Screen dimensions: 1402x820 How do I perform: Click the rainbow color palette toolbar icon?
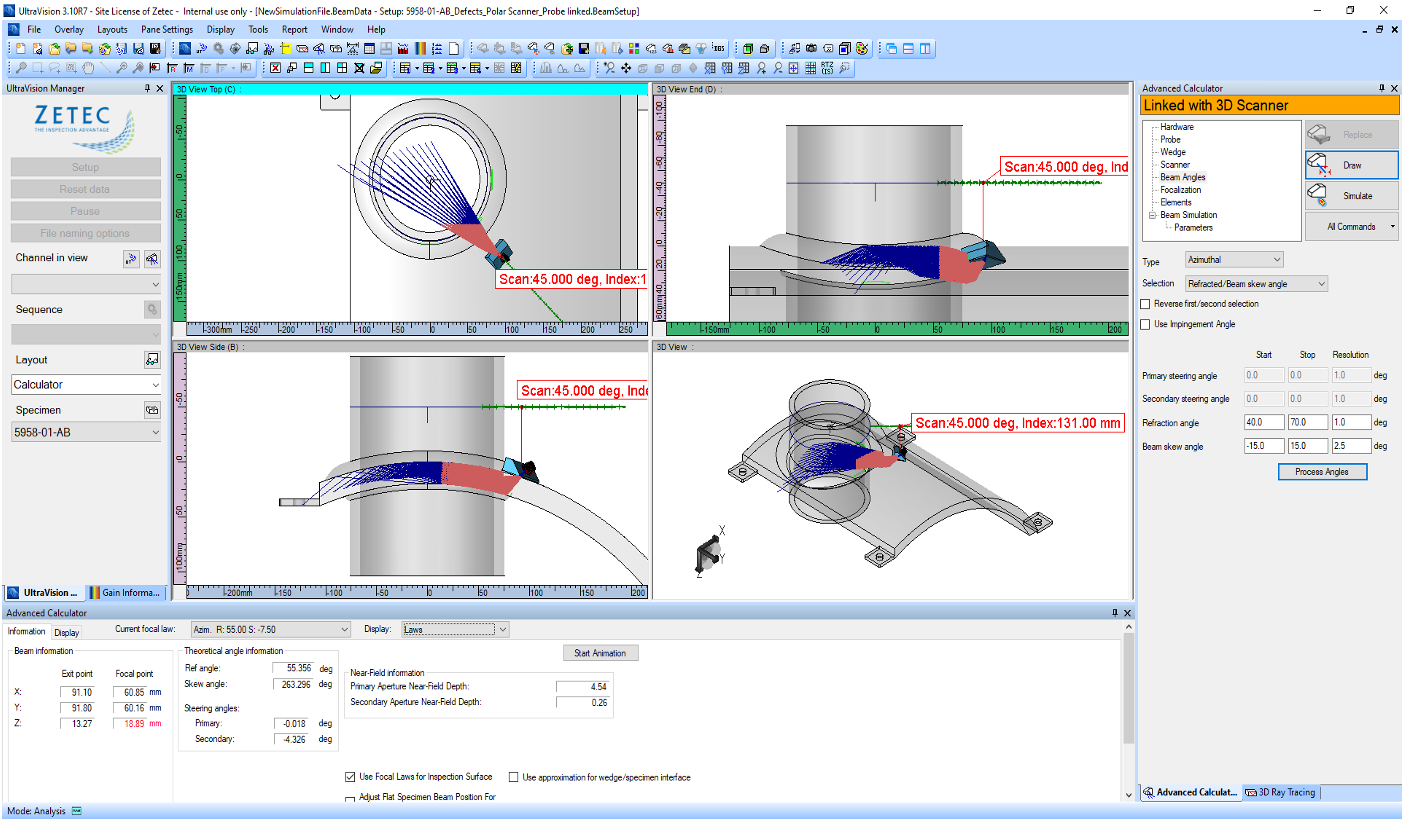(x=420, y=48)
